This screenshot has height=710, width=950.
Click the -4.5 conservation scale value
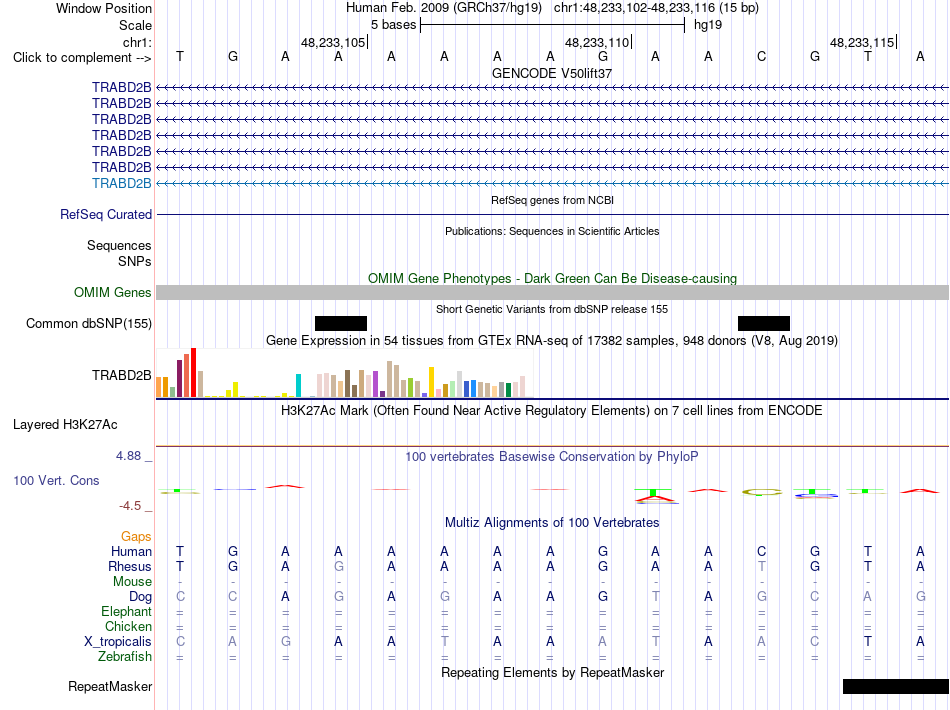(130, 506)
